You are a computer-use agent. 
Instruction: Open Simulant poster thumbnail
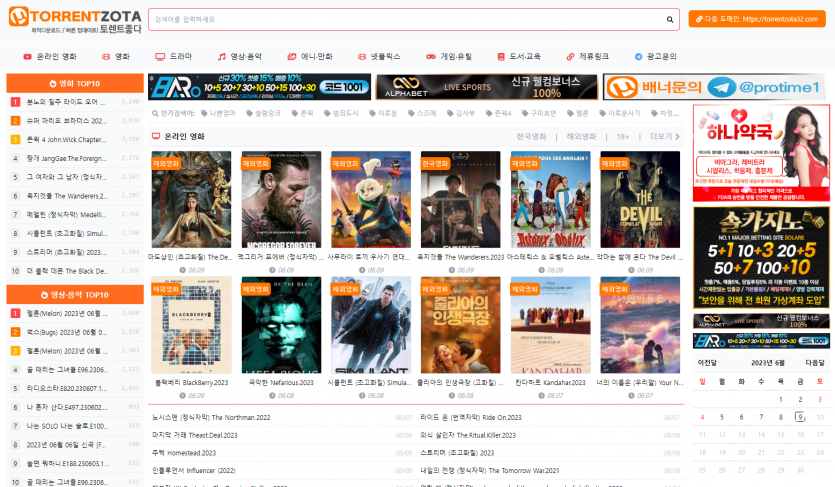pos(371,325)
